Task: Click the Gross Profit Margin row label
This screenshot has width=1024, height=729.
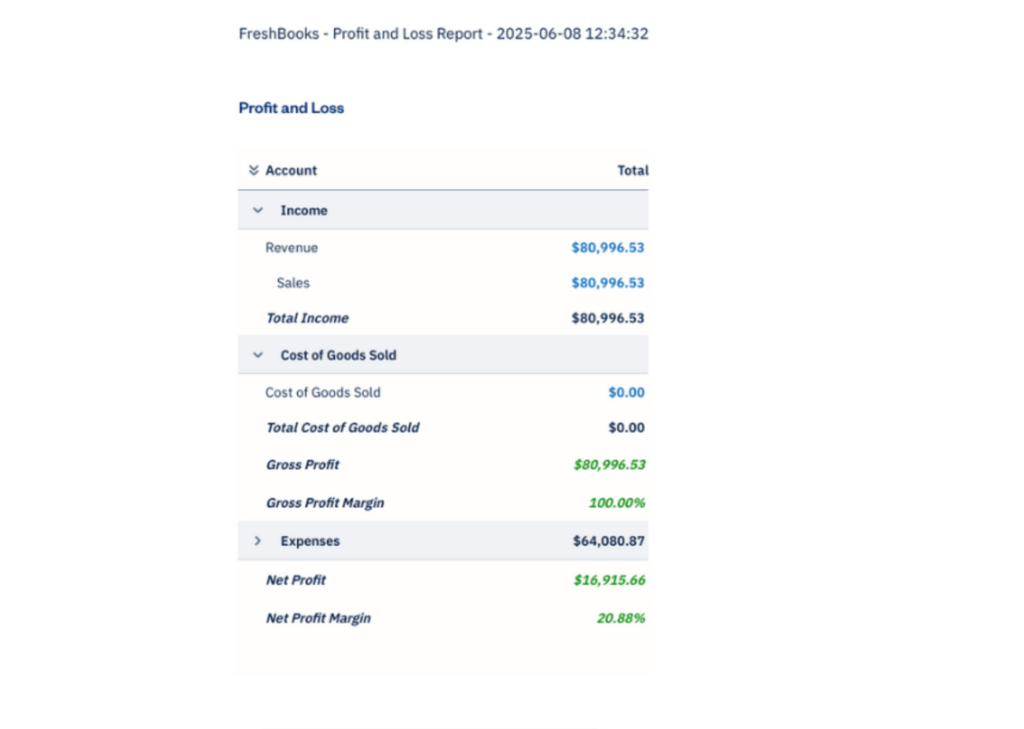Action: click(325, 503)
